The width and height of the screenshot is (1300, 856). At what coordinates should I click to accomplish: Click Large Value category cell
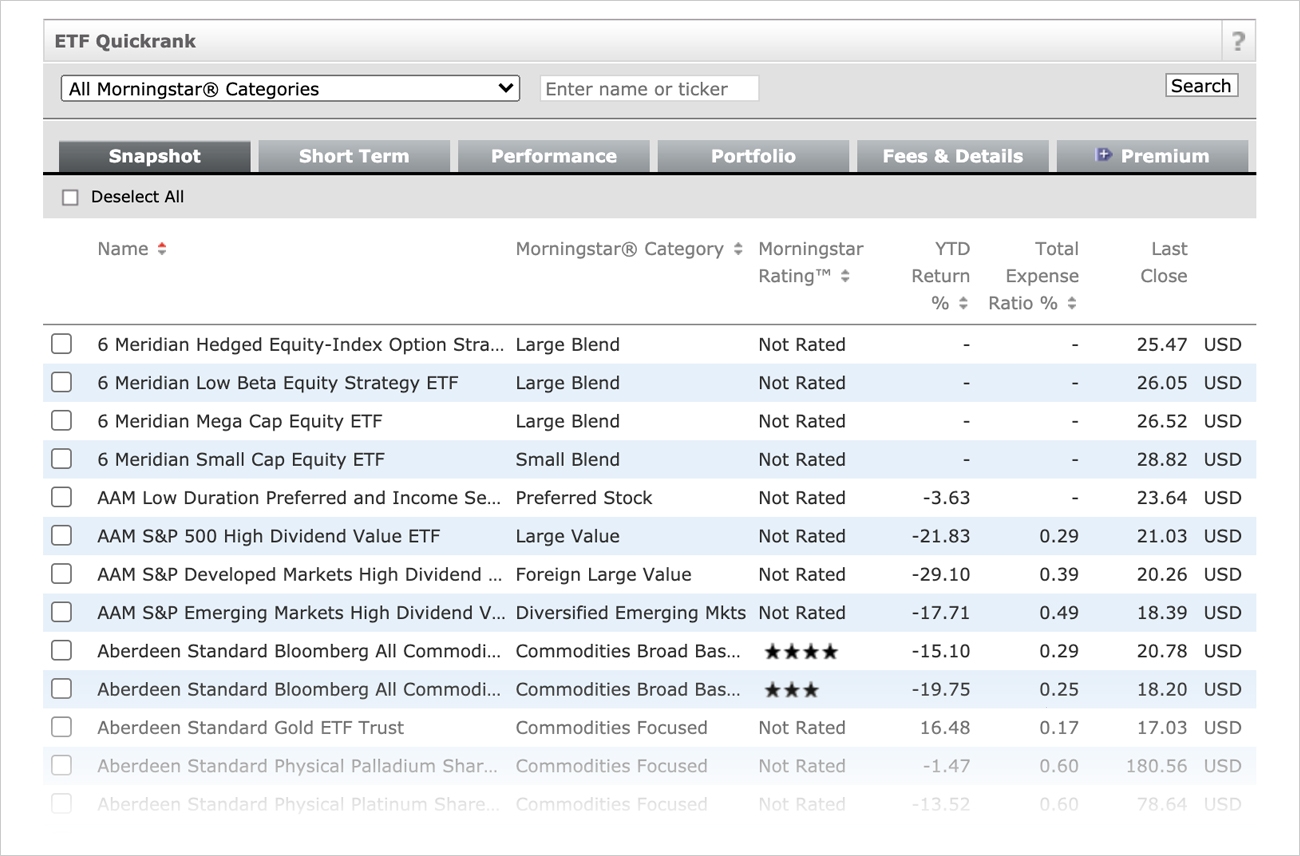568,537
